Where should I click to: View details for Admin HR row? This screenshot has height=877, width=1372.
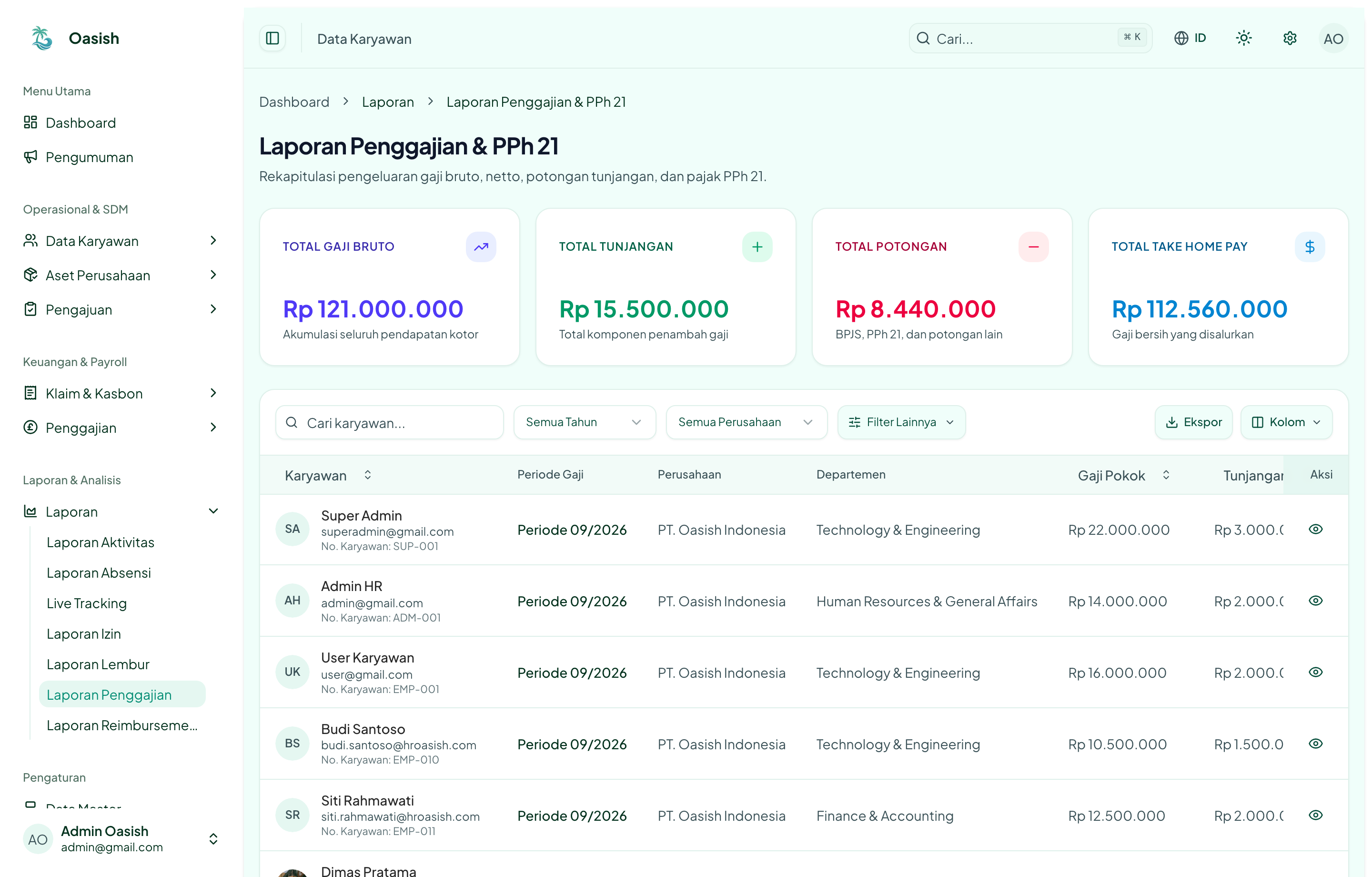point(1316,601)
